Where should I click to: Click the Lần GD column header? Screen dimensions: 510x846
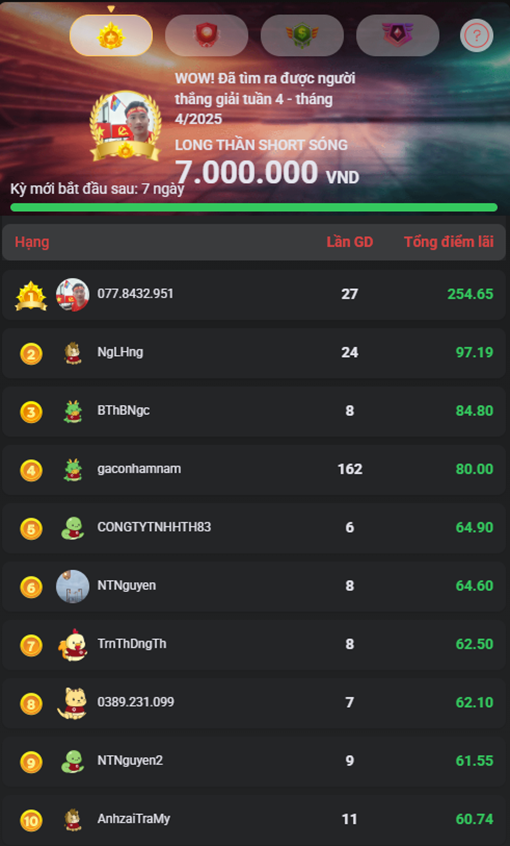350,242
